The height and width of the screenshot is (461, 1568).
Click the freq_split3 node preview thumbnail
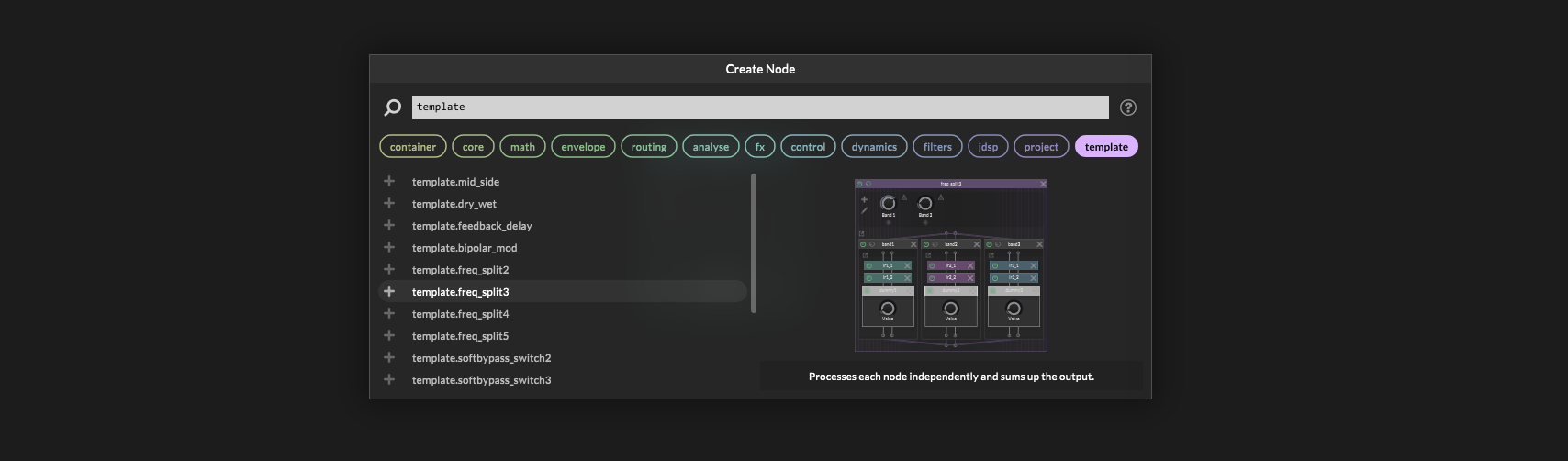(x=951, y=265)
